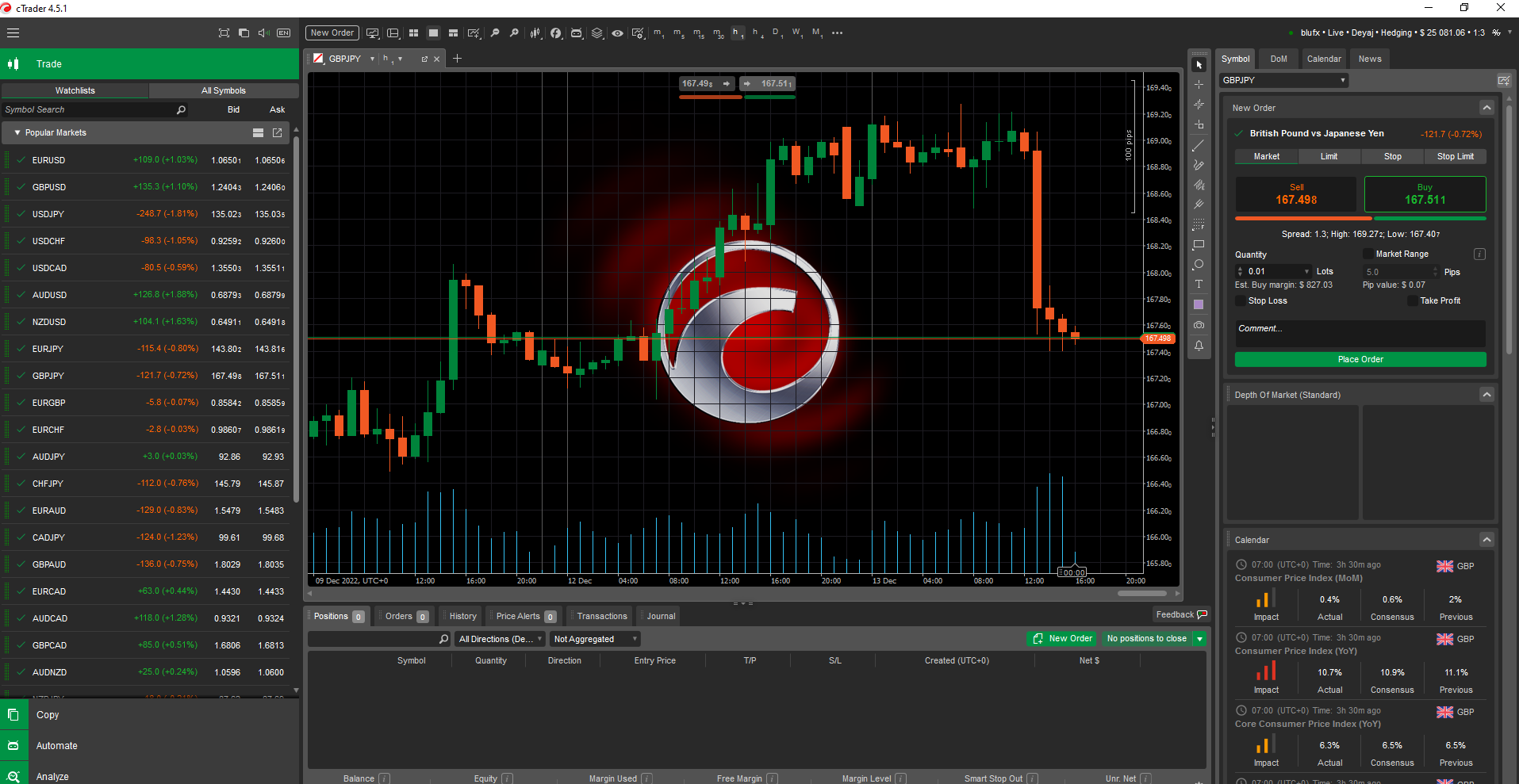
Task: Switch to the History tab
Action: (x=462, y=616)
